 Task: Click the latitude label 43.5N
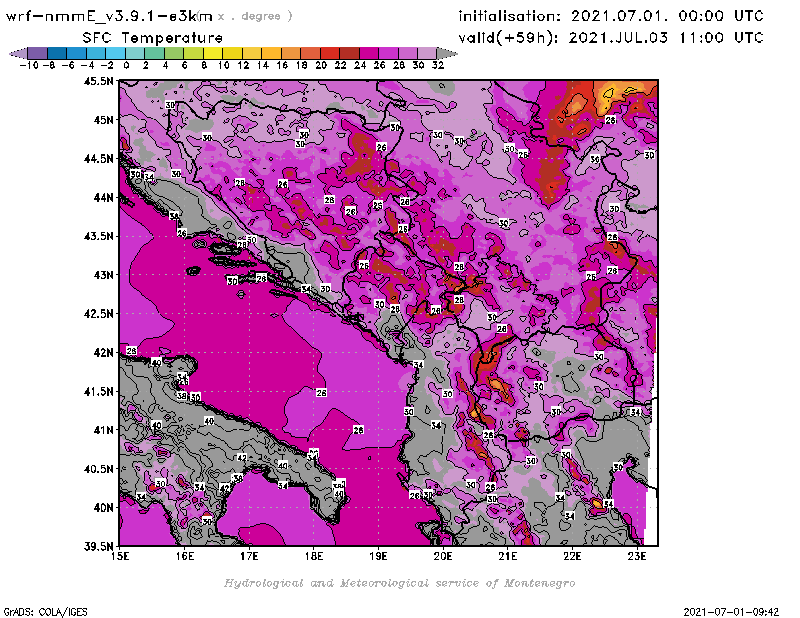click(x=98, y=236)
